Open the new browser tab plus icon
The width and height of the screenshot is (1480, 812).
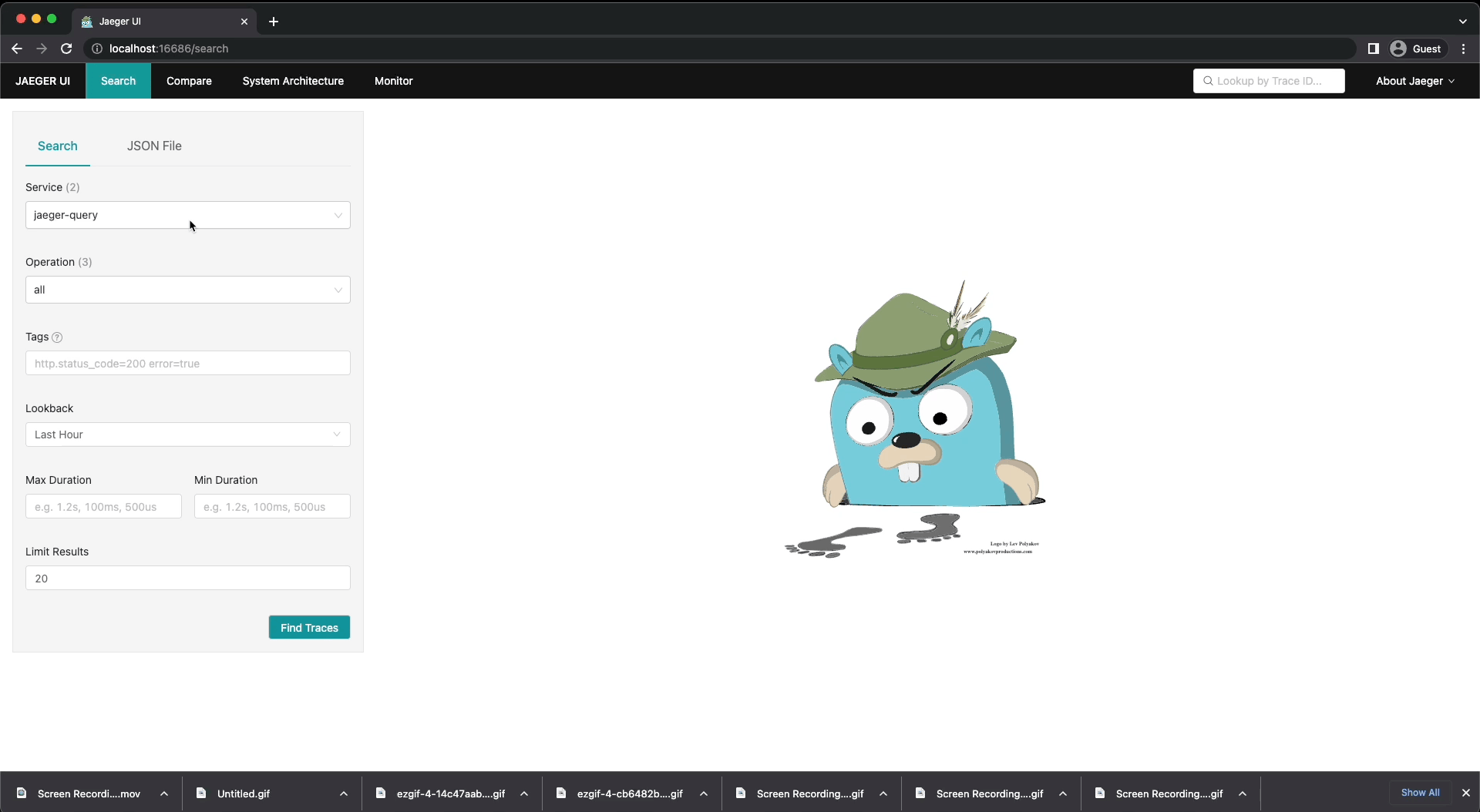(274, 22)
